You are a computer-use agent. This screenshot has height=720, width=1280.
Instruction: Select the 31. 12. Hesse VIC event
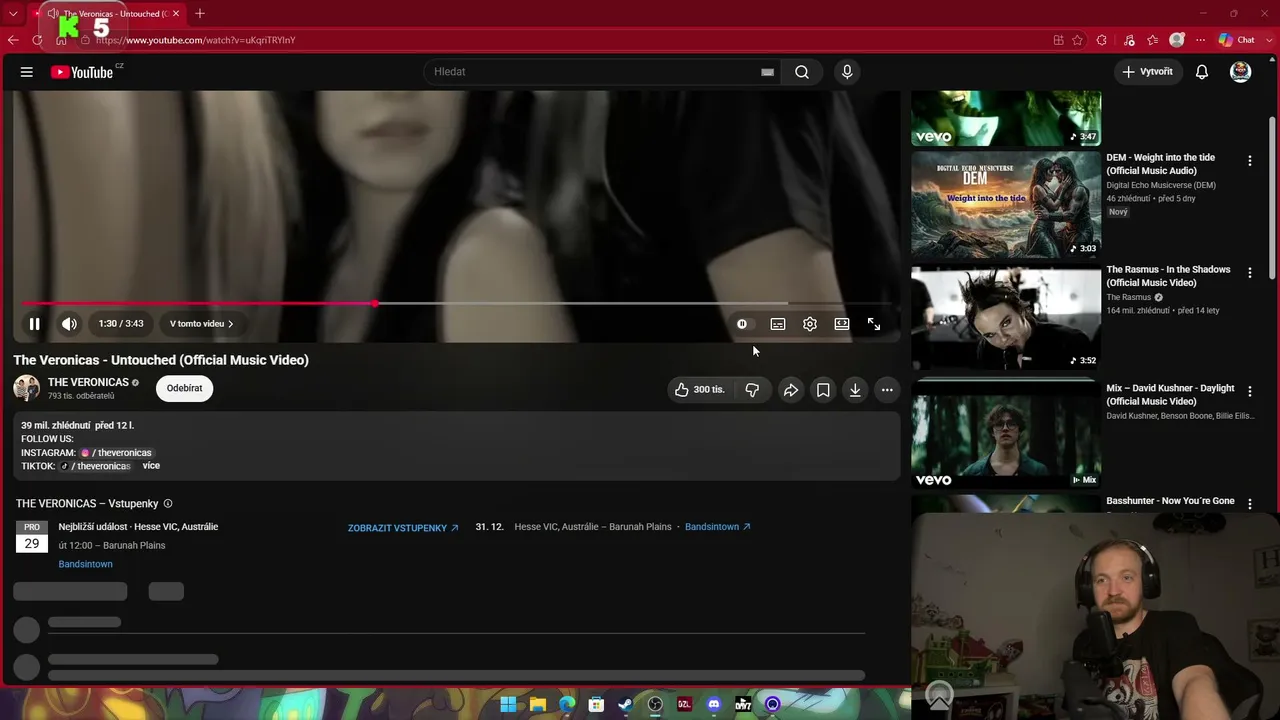point(573,527)
